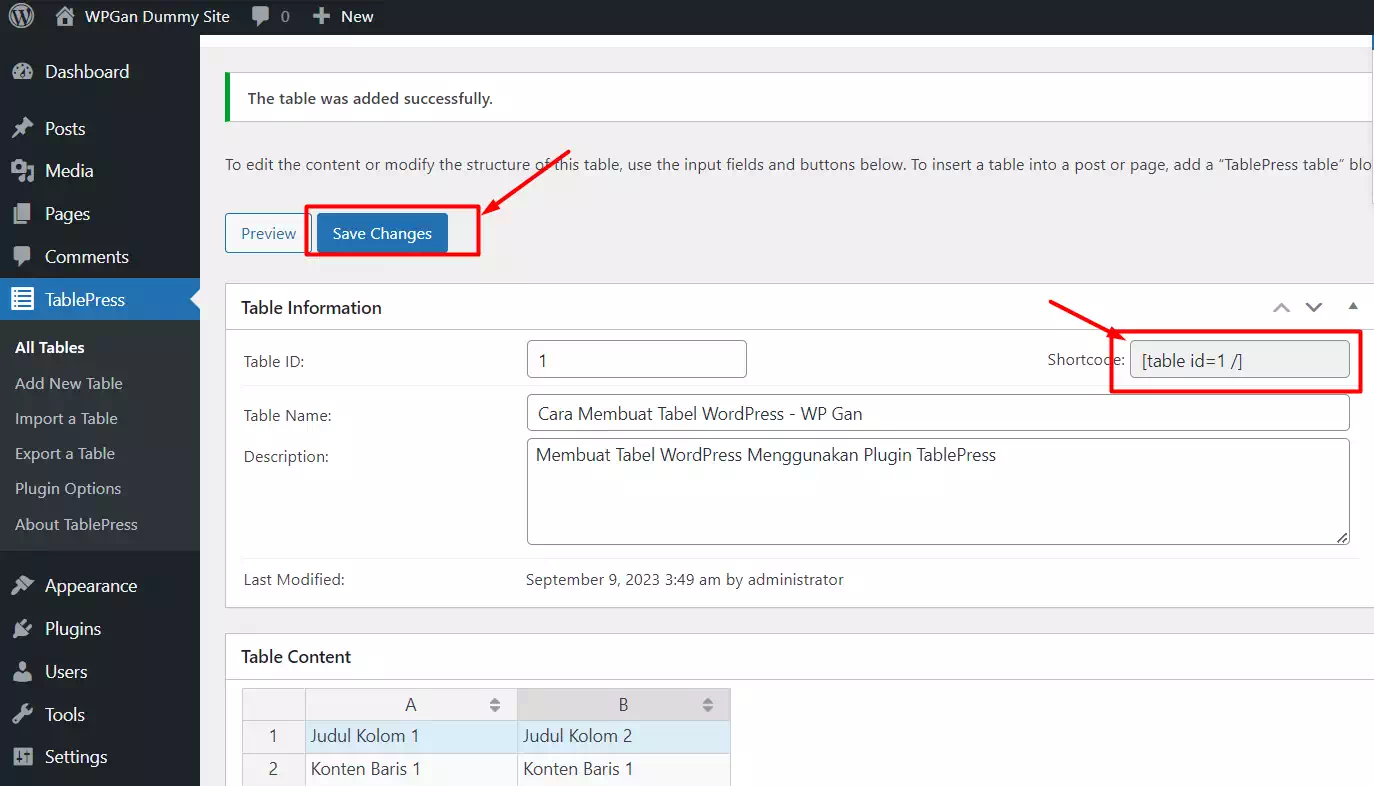Click the Users person icon
The image size is (1374, 786).
point(23,672)
